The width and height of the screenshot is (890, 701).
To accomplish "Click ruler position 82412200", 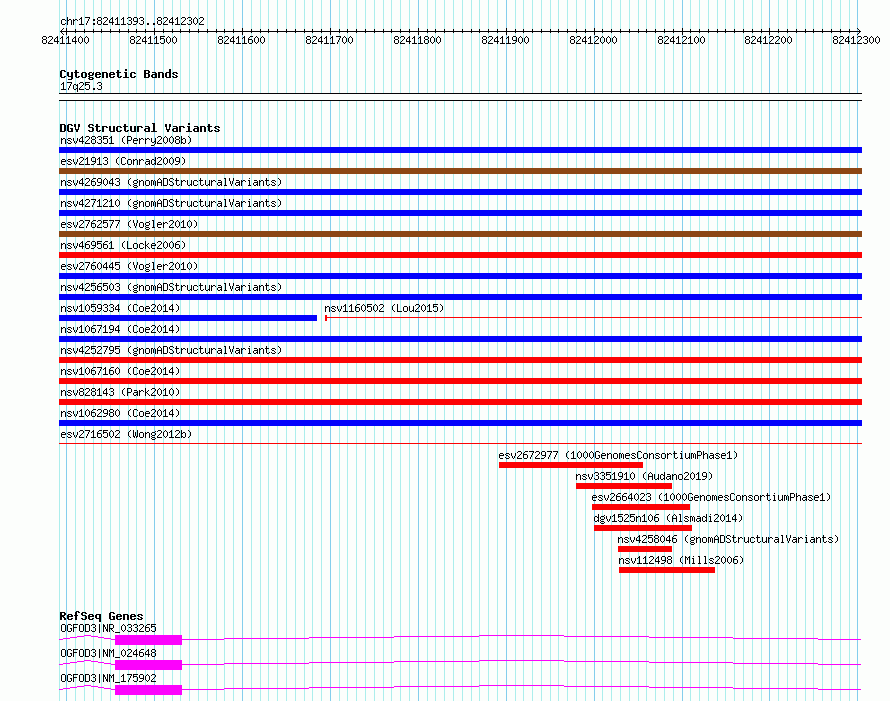I will (x=769, y=40).
